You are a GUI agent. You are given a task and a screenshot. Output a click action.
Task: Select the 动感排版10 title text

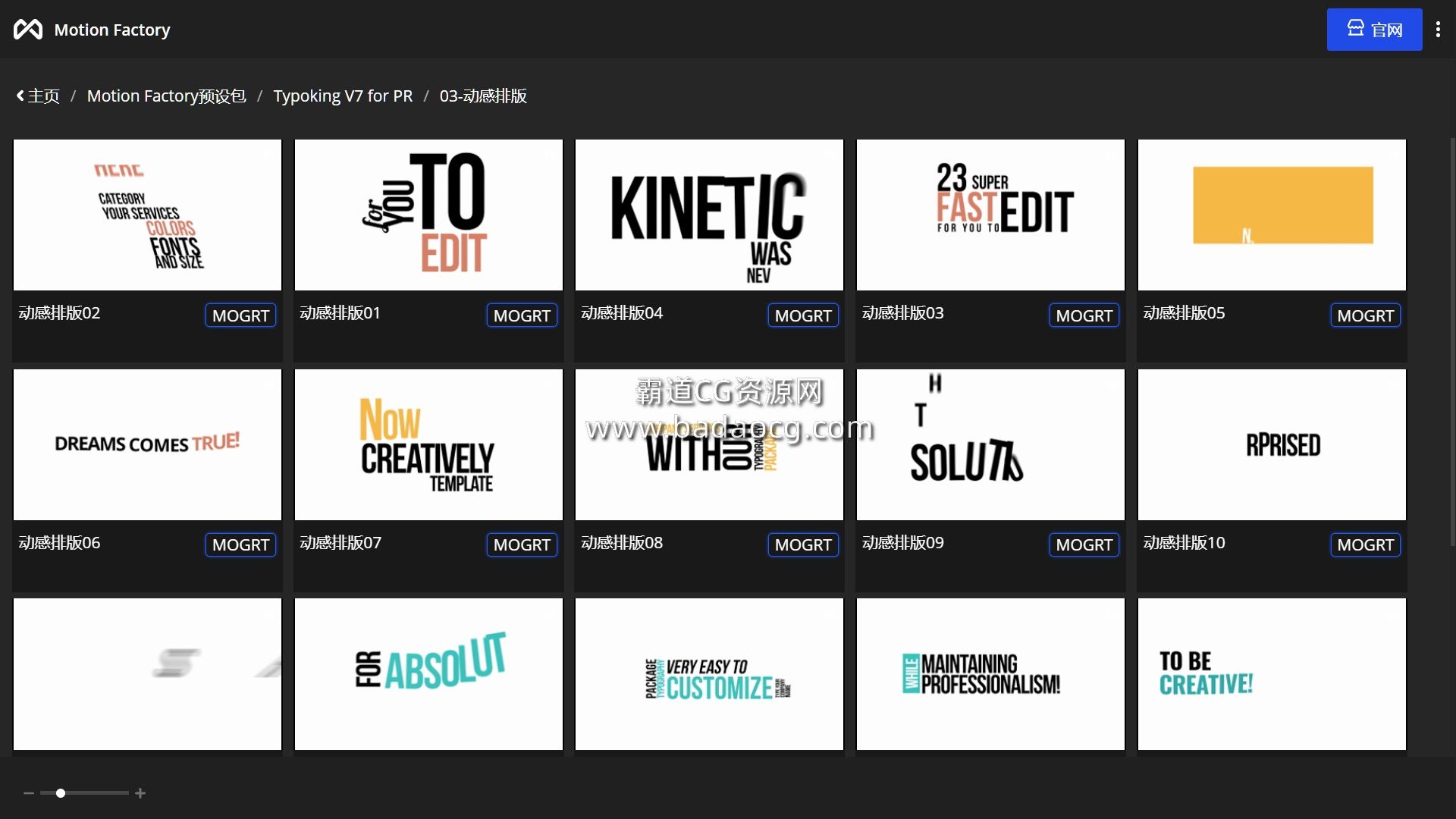click(1184, 542)
